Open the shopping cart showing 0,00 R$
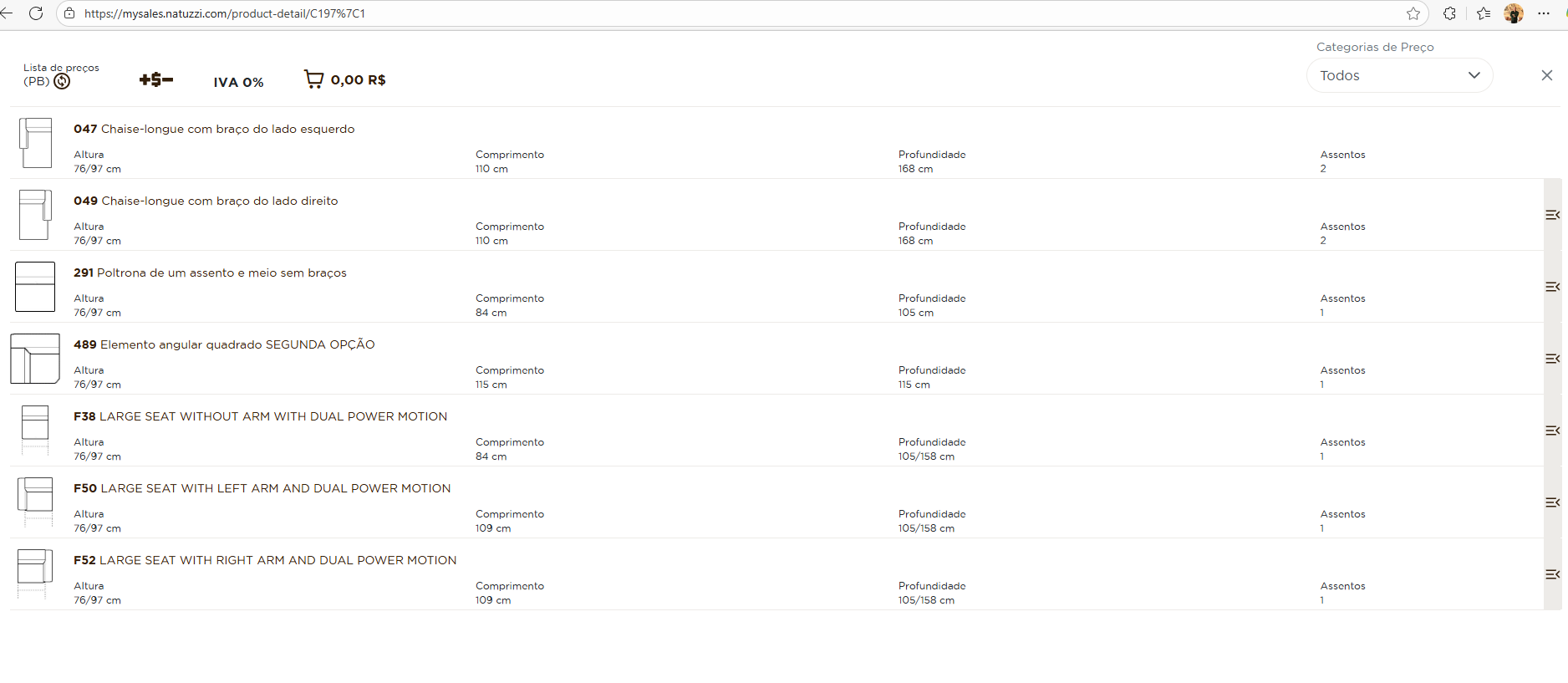 (344, 79)
